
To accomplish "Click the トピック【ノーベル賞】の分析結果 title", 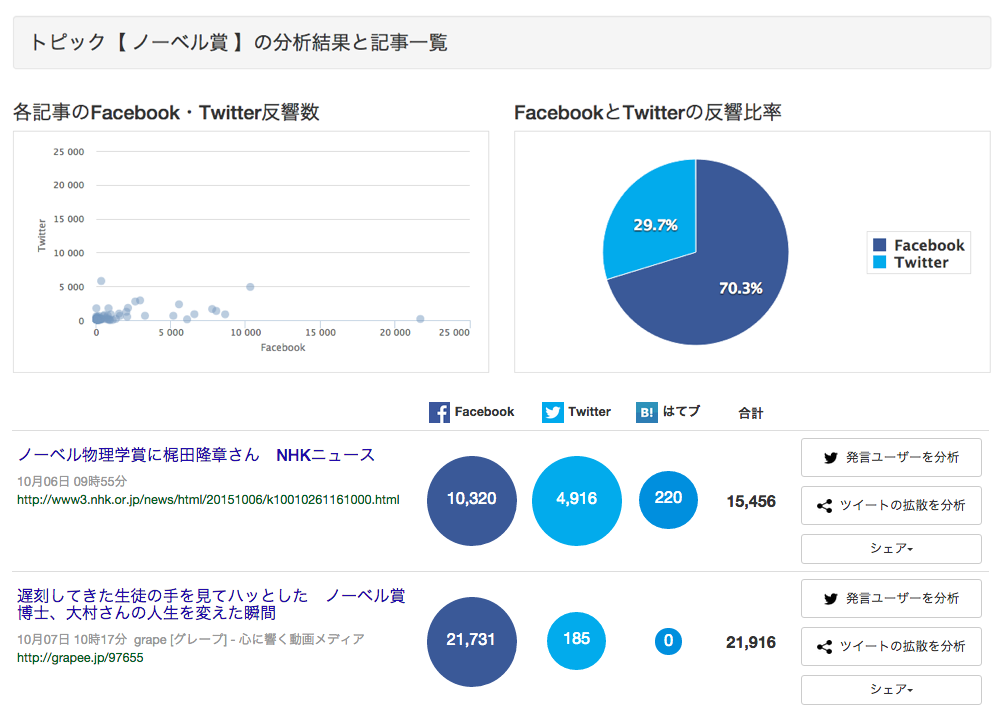I will pos(238,42).
